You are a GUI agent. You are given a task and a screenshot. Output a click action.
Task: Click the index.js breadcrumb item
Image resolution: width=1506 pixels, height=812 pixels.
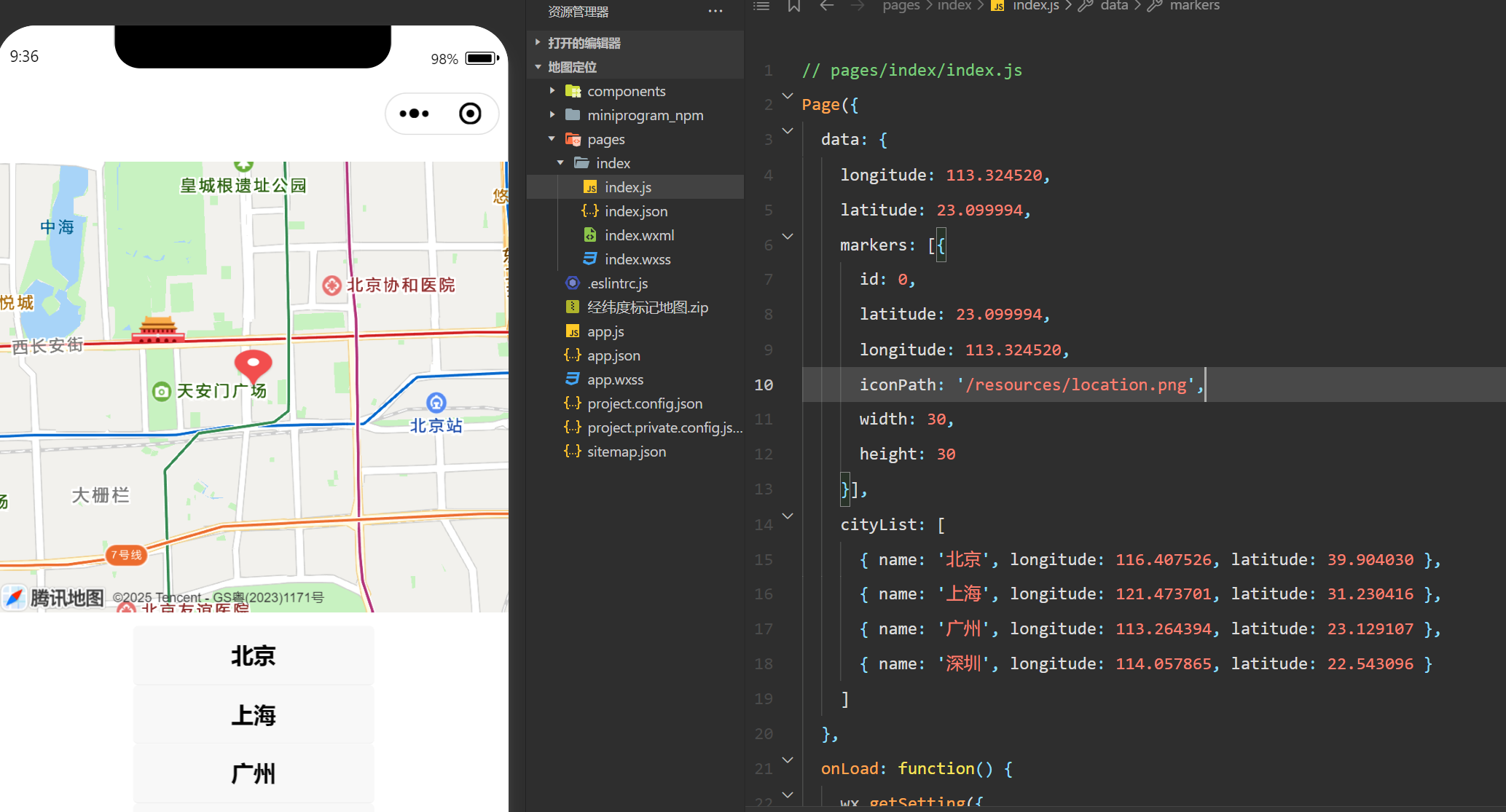pyautogui.click(x=1035, y=7)
